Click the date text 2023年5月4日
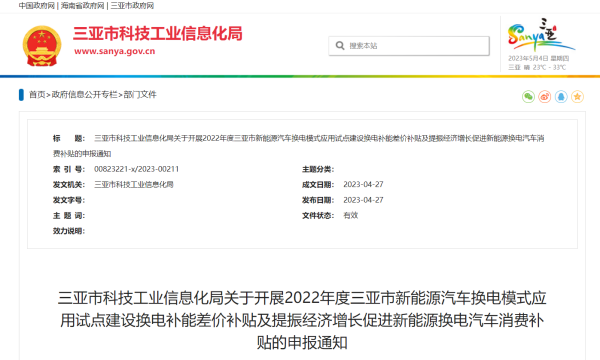Screen dimensions: 600x360 [x=528, y=59]
